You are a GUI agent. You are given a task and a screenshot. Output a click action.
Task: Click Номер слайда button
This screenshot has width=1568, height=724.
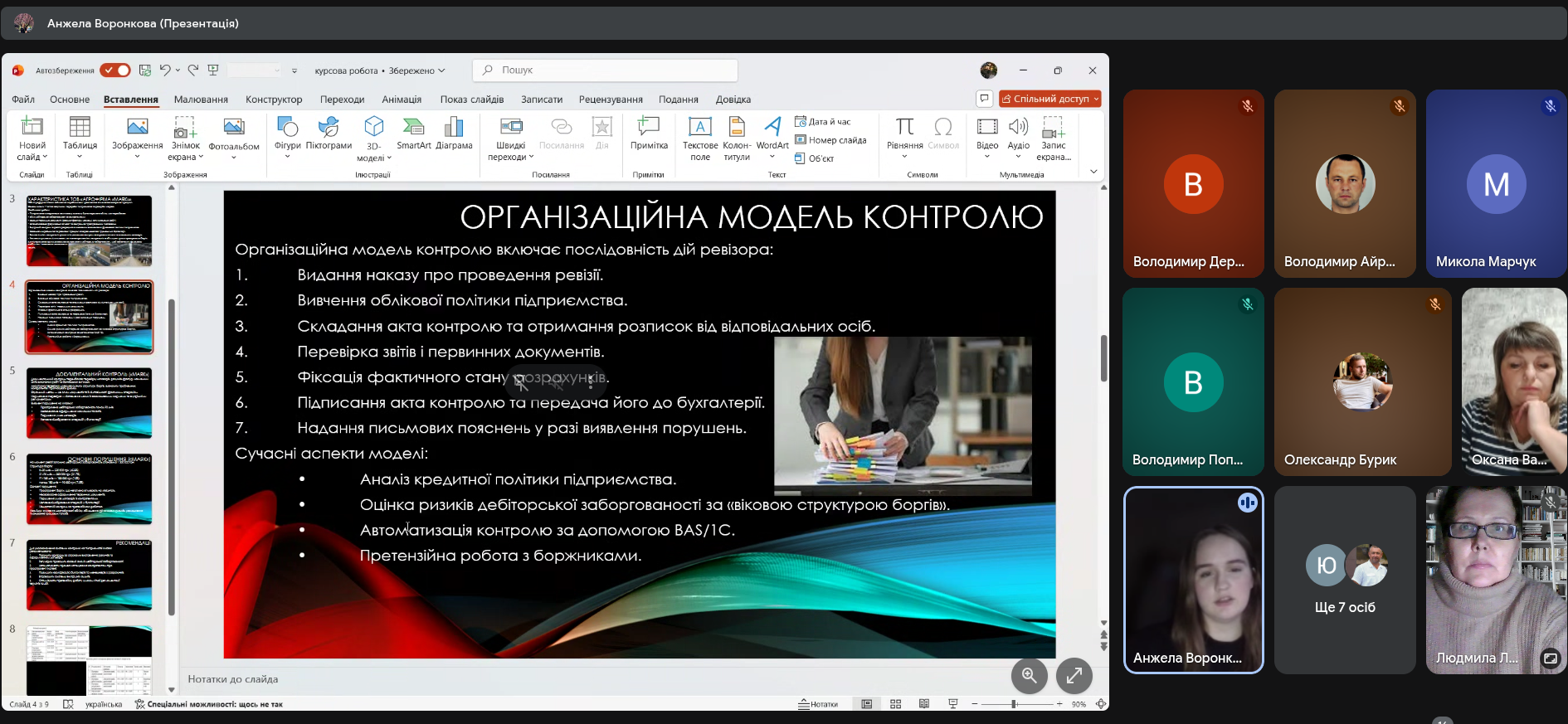830,140
